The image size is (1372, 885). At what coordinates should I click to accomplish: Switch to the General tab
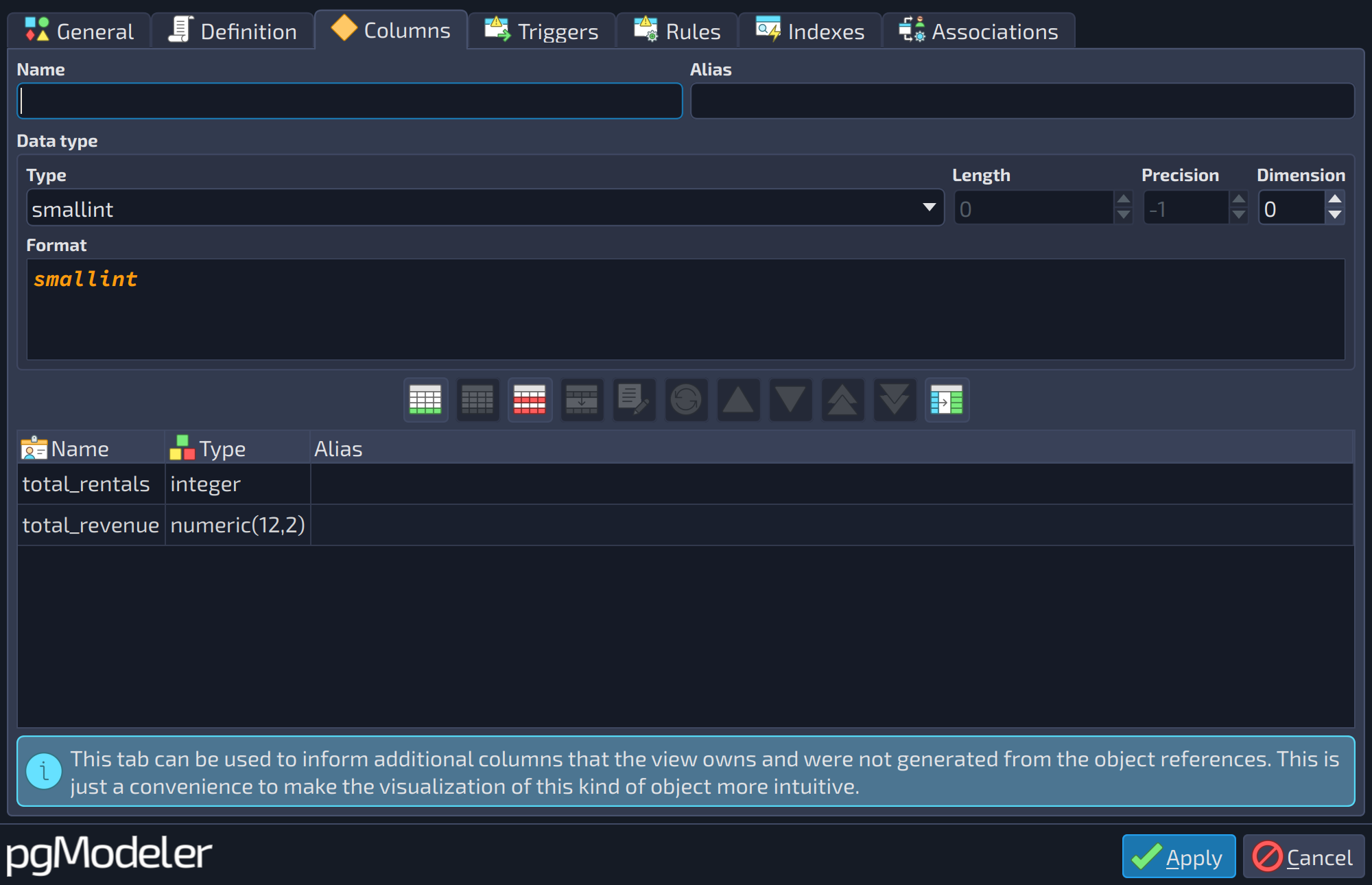(x=79, y=32)
